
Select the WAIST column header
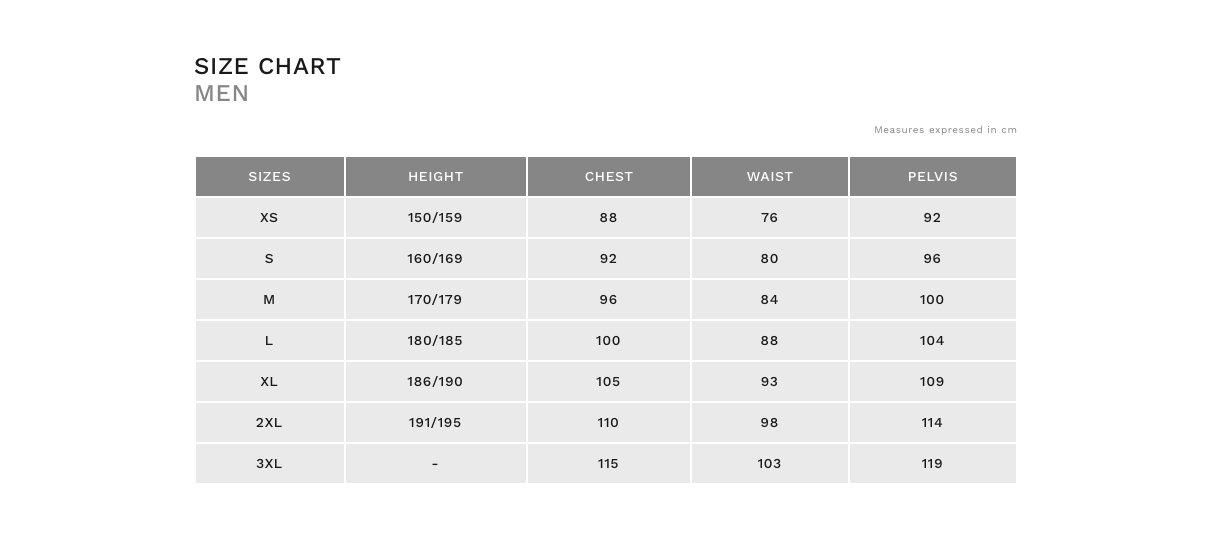770,176
